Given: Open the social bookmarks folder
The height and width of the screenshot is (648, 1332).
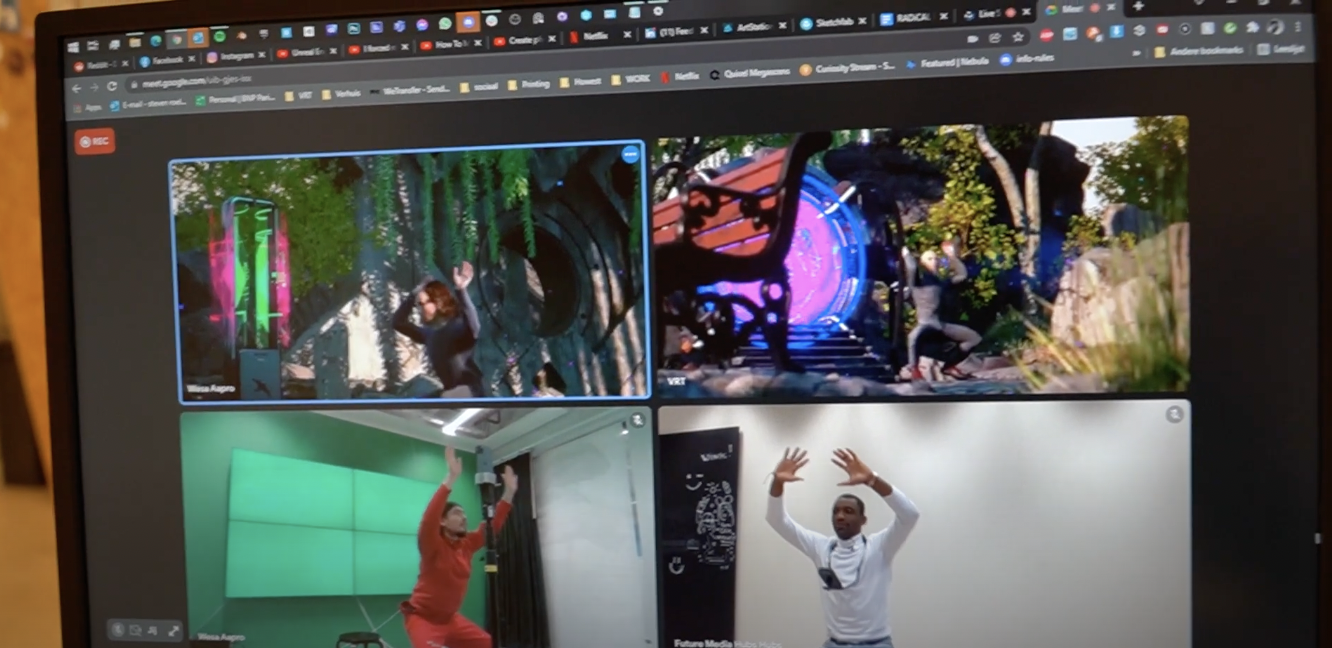Looking at the screenshot, I should pyautogui.click(x=479, y=87).
